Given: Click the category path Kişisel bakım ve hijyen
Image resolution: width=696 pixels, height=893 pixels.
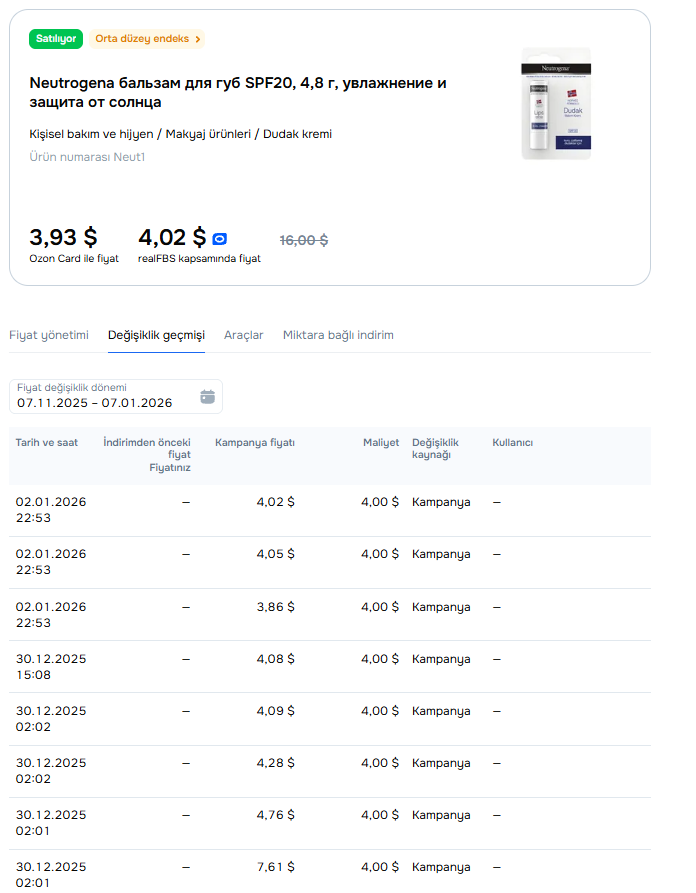Looking at the screenshot, I should (91, 134).
